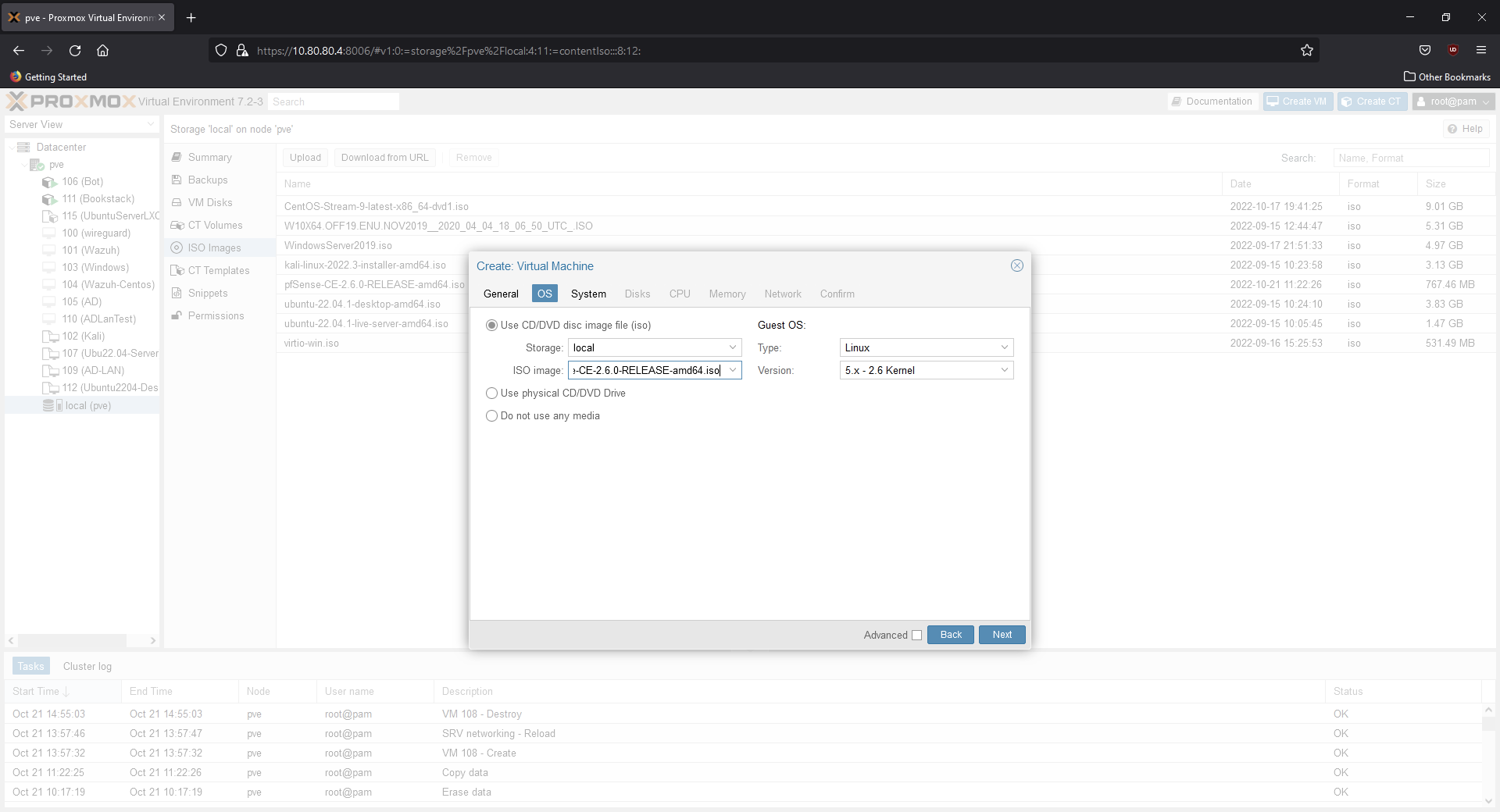Open the Firefox hamburger menu

(x=1480, y=51)
